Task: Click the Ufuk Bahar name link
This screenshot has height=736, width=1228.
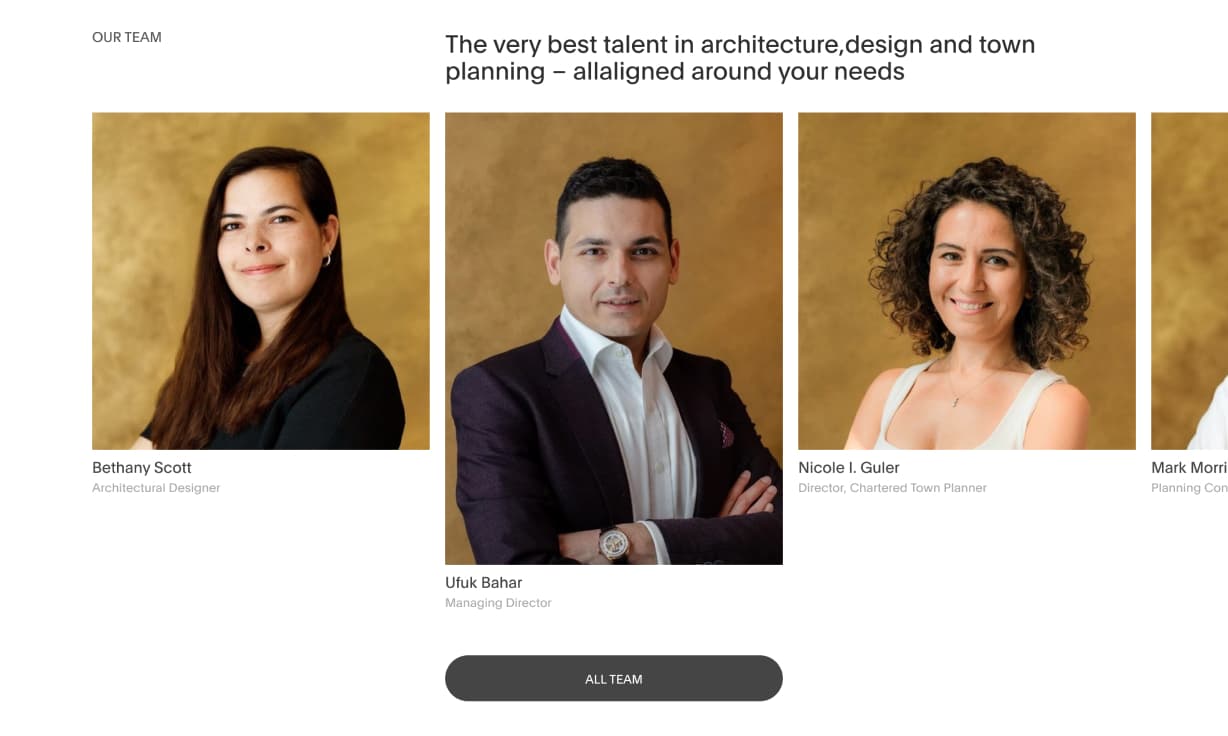Action: (x=484, y=582)
